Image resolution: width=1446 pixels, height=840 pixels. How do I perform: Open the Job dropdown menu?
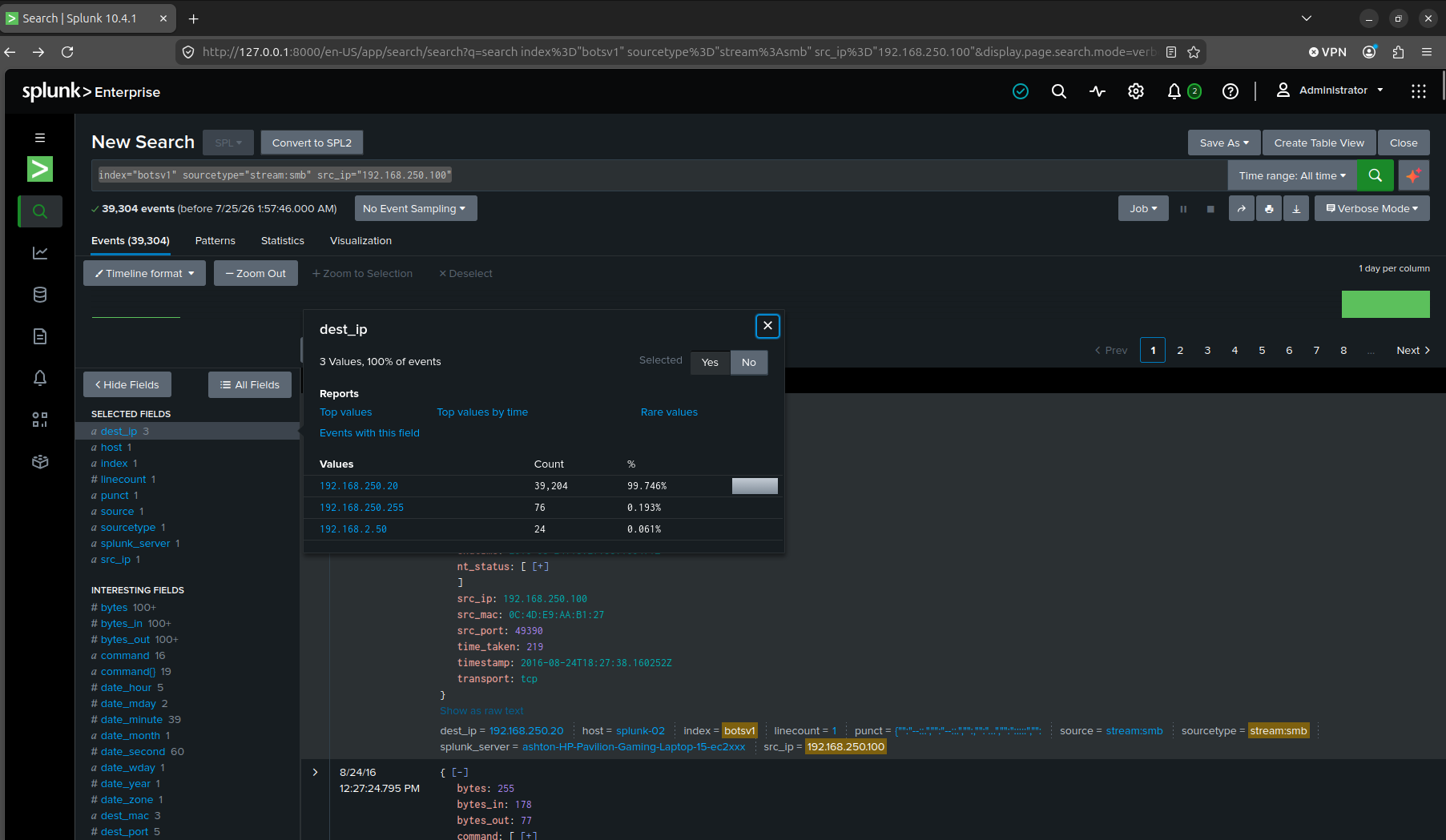(x=1143, y=209)
